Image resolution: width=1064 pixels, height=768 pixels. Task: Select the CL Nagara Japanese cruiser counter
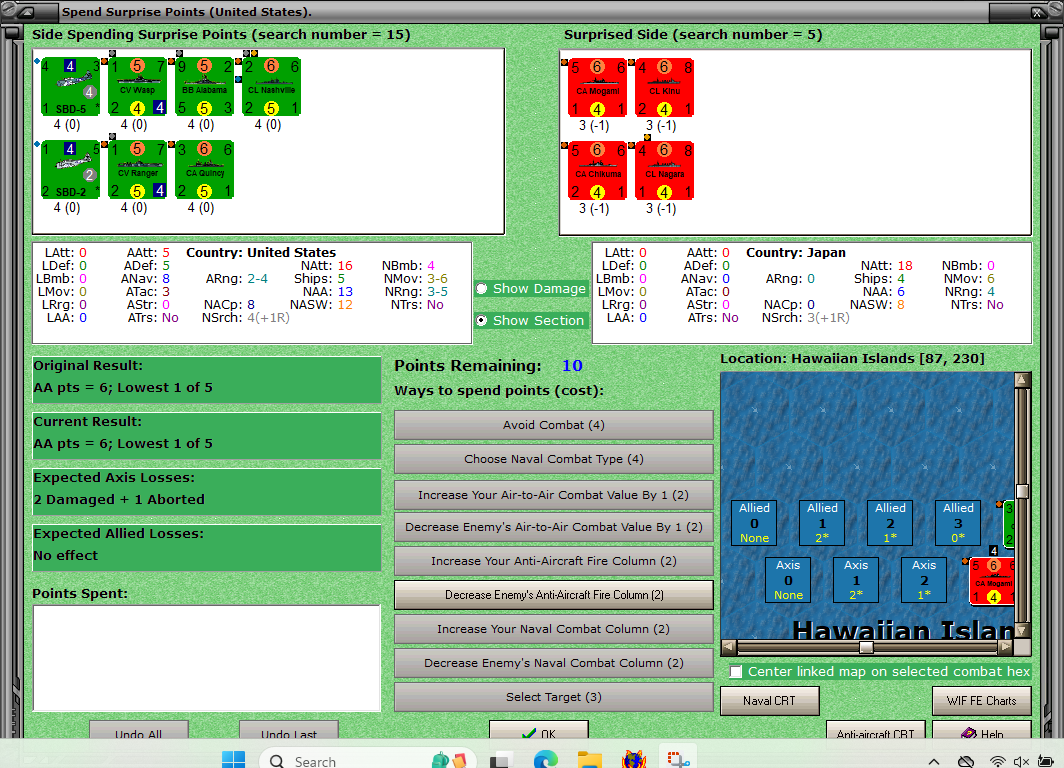tap(664, 170)
